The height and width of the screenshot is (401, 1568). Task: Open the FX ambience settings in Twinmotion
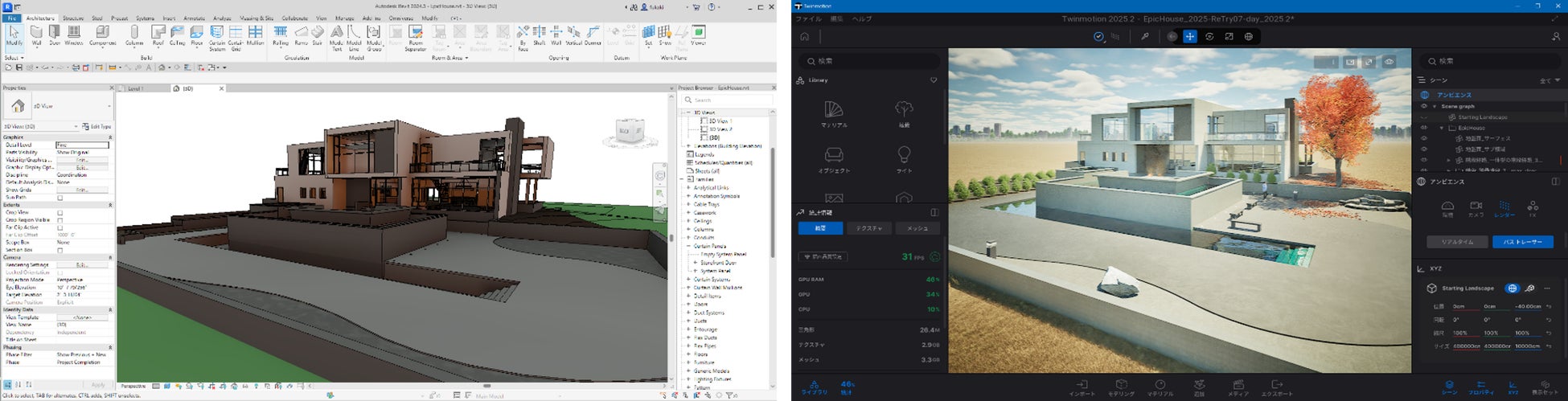point(1533,209)
